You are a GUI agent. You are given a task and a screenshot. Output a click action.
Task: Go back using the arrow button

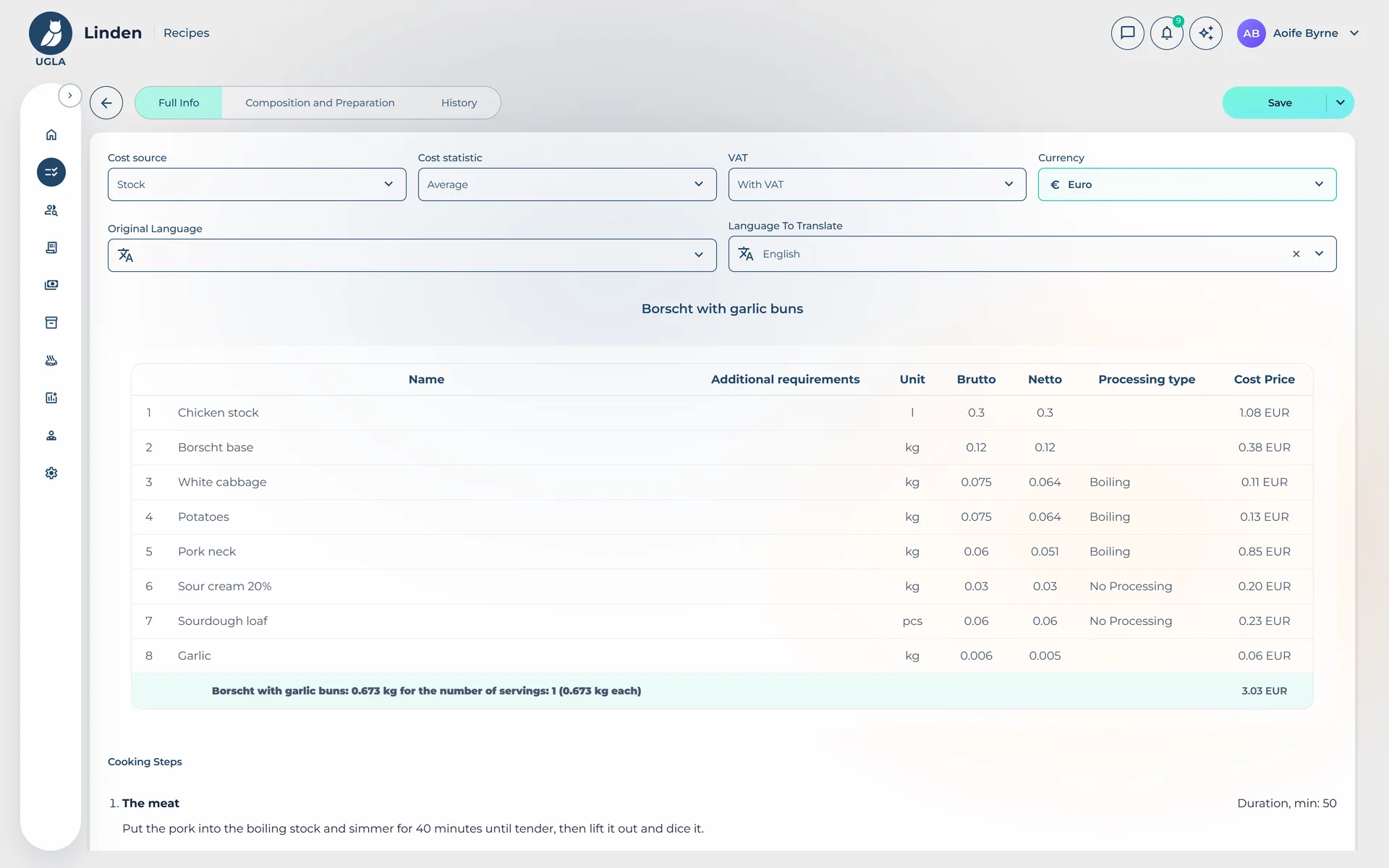[106, 103]
